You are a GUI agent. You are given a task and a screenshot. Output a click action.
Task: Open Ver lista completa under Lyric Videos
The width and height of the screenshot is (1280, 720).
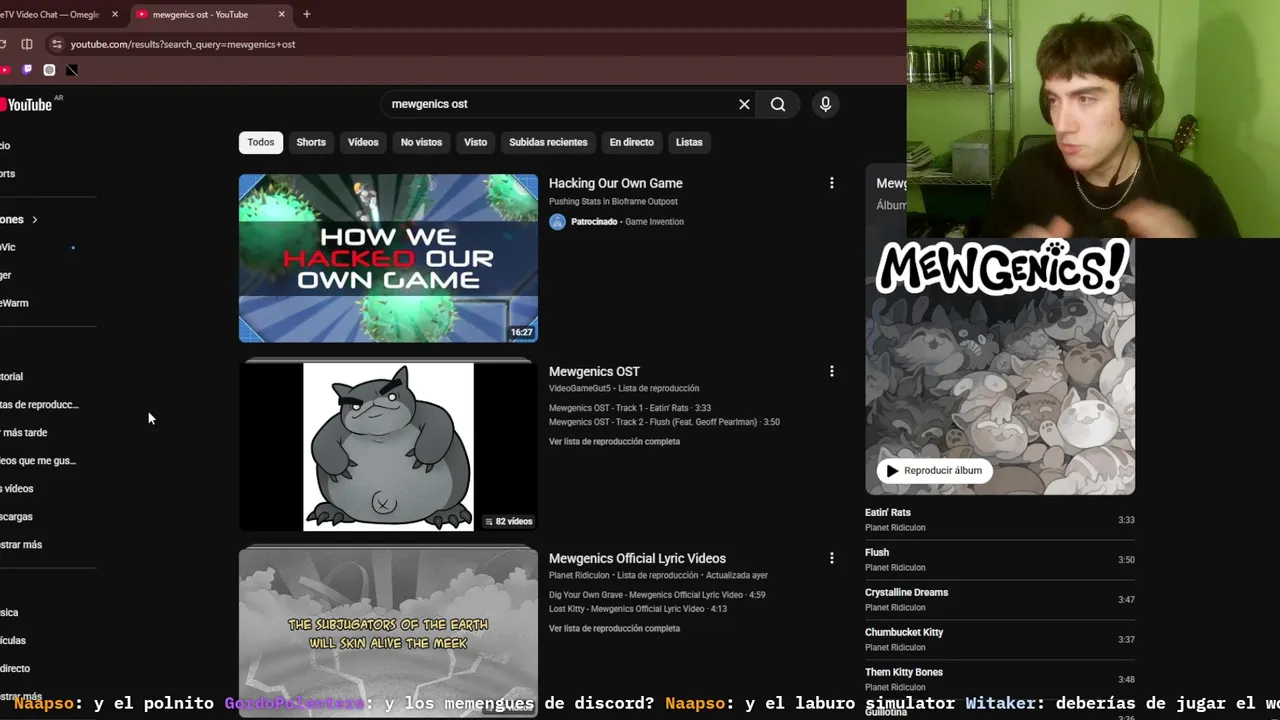614,628
